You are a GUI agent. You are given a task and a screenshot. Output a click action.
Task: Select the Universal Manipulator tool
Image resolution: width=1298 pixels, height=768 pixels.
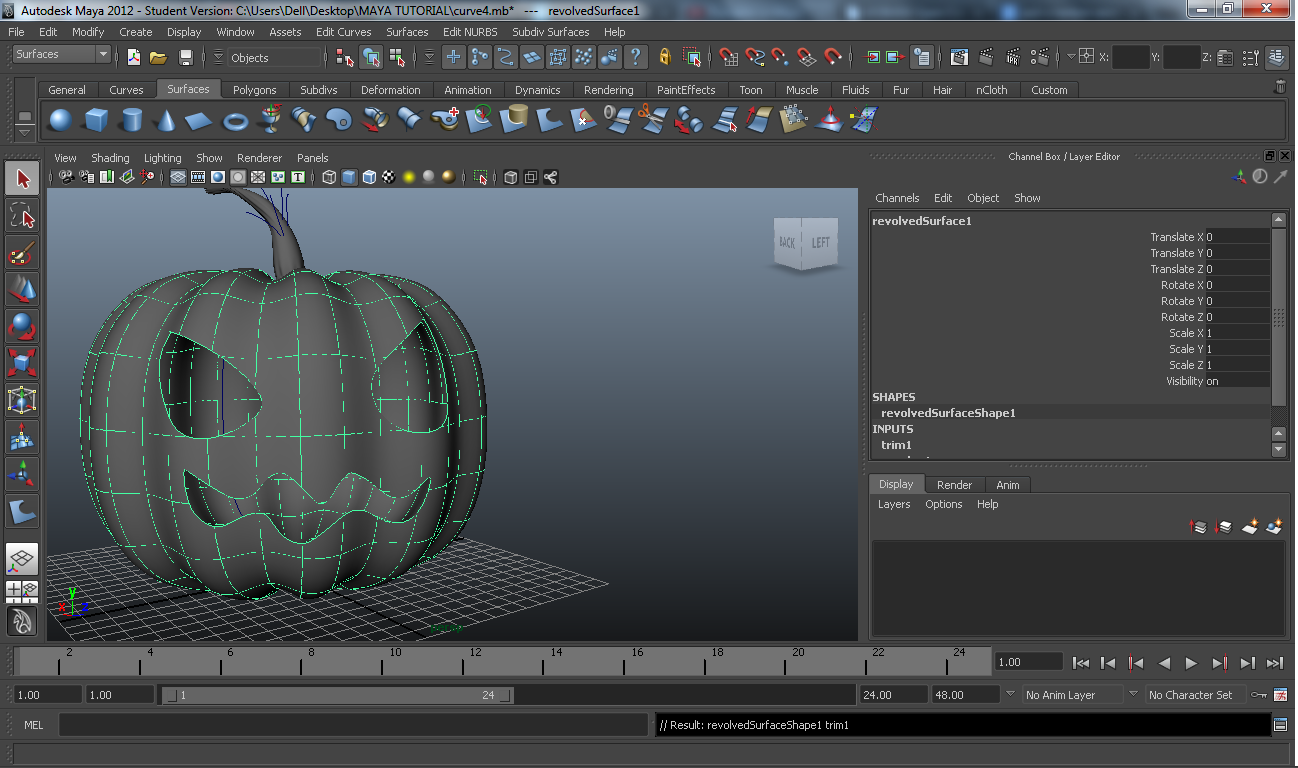[x=22, y=400]
